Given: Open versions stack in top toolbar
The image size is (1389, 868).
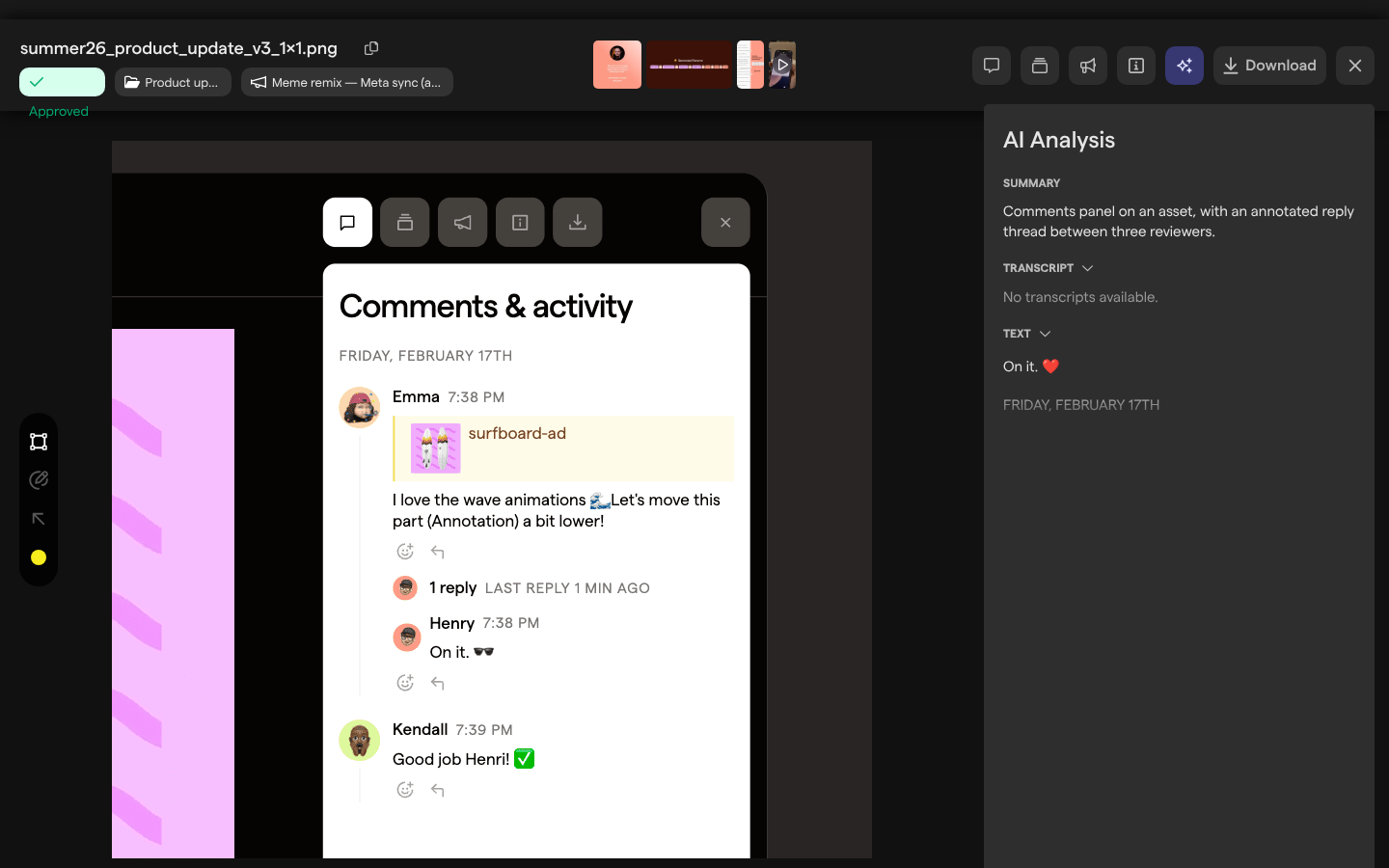Looking at the screenshot, I should coord(1040,66).
